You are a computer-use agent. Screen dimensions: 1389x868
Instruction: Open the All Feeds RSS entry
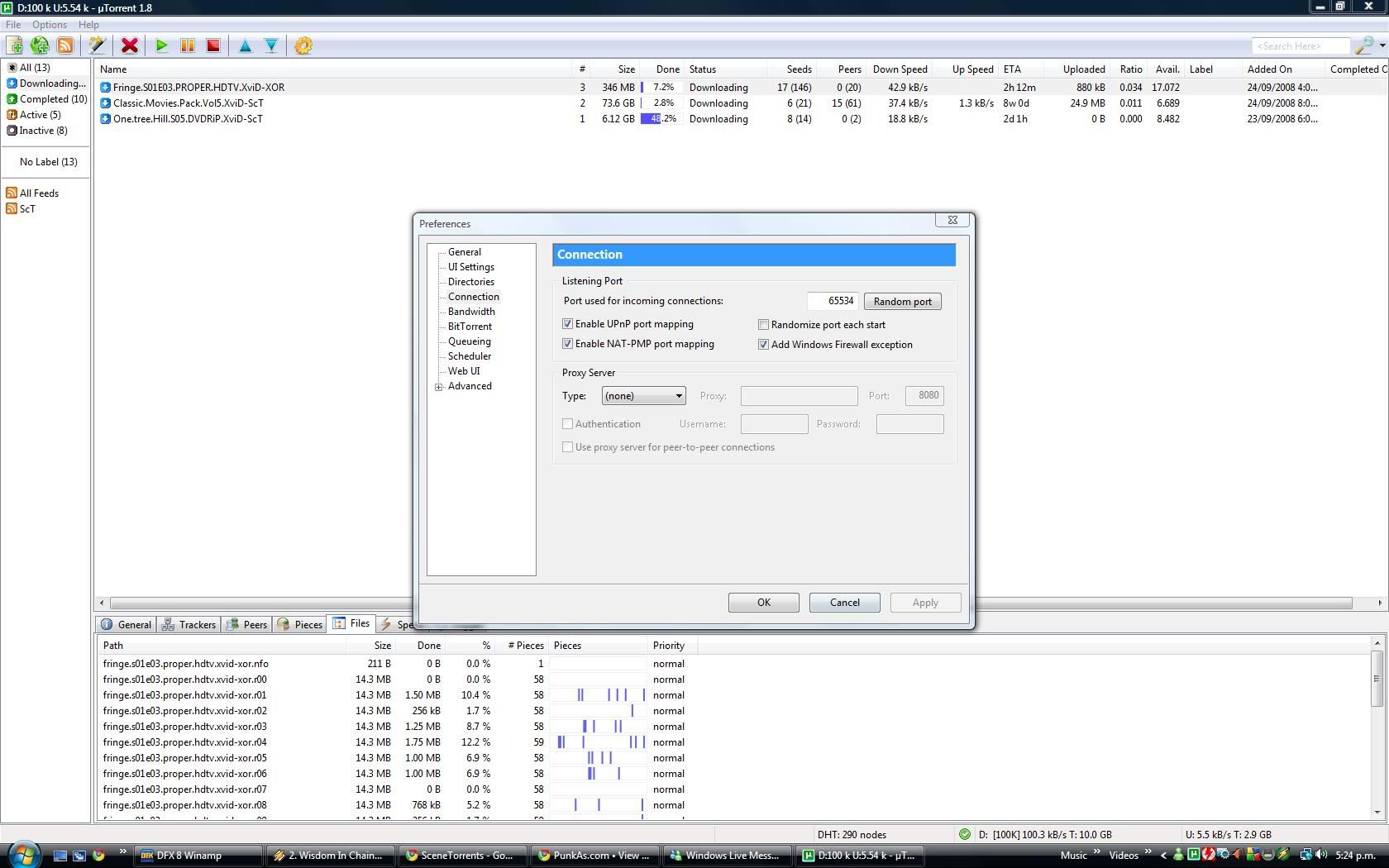click(32, 193)
